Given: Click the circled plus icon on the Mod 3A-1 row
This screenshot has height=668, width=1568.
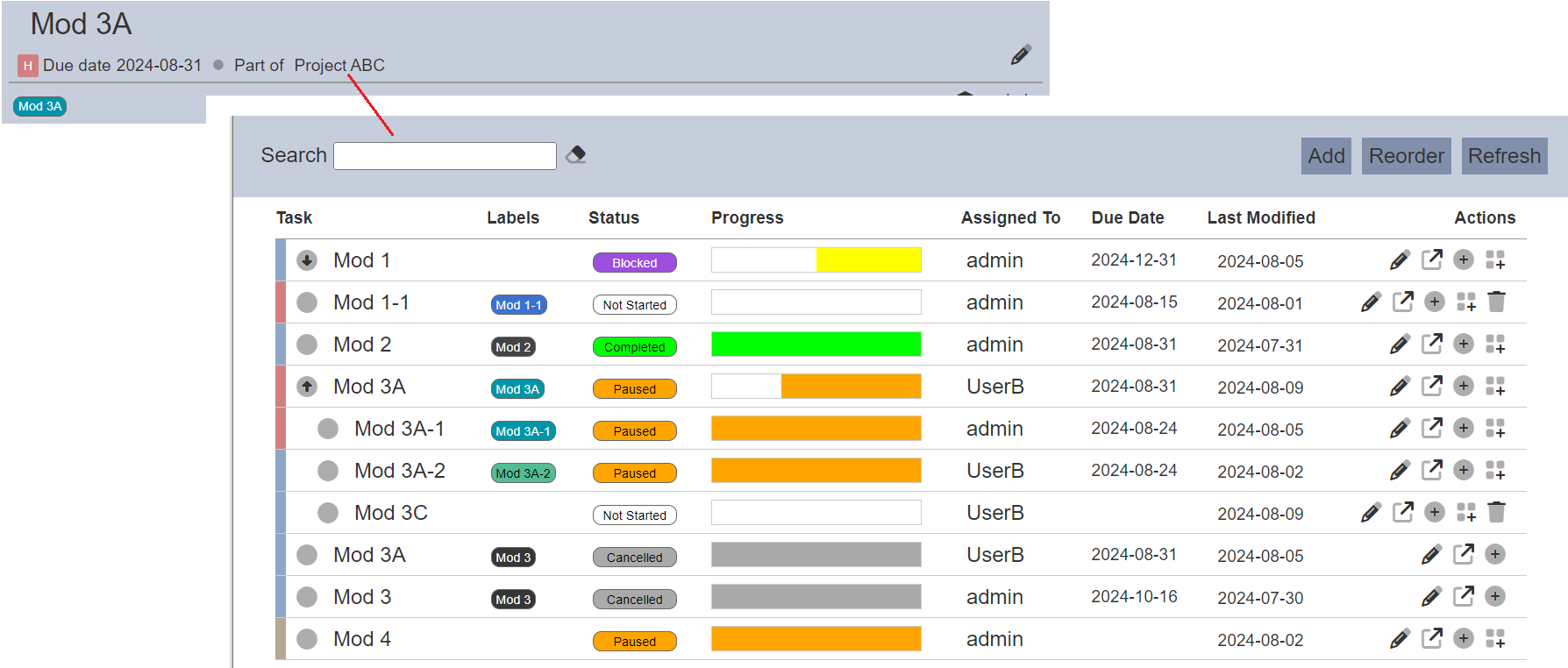Looking at the screenshot, I should click(1464, 428).
